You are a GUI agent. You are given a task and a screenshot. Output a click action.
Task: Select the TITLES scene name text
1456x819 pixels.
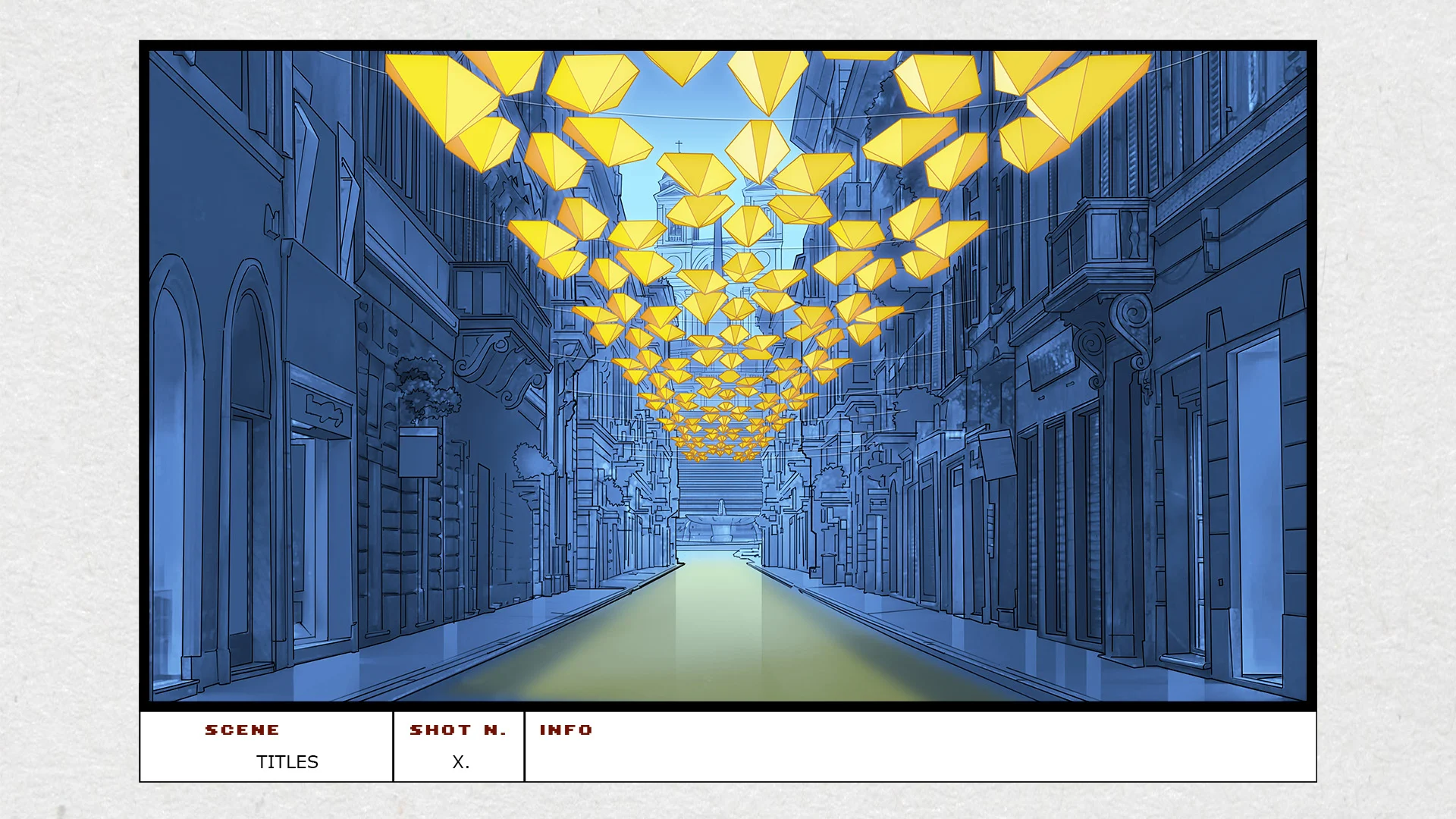tap(287, 761)
